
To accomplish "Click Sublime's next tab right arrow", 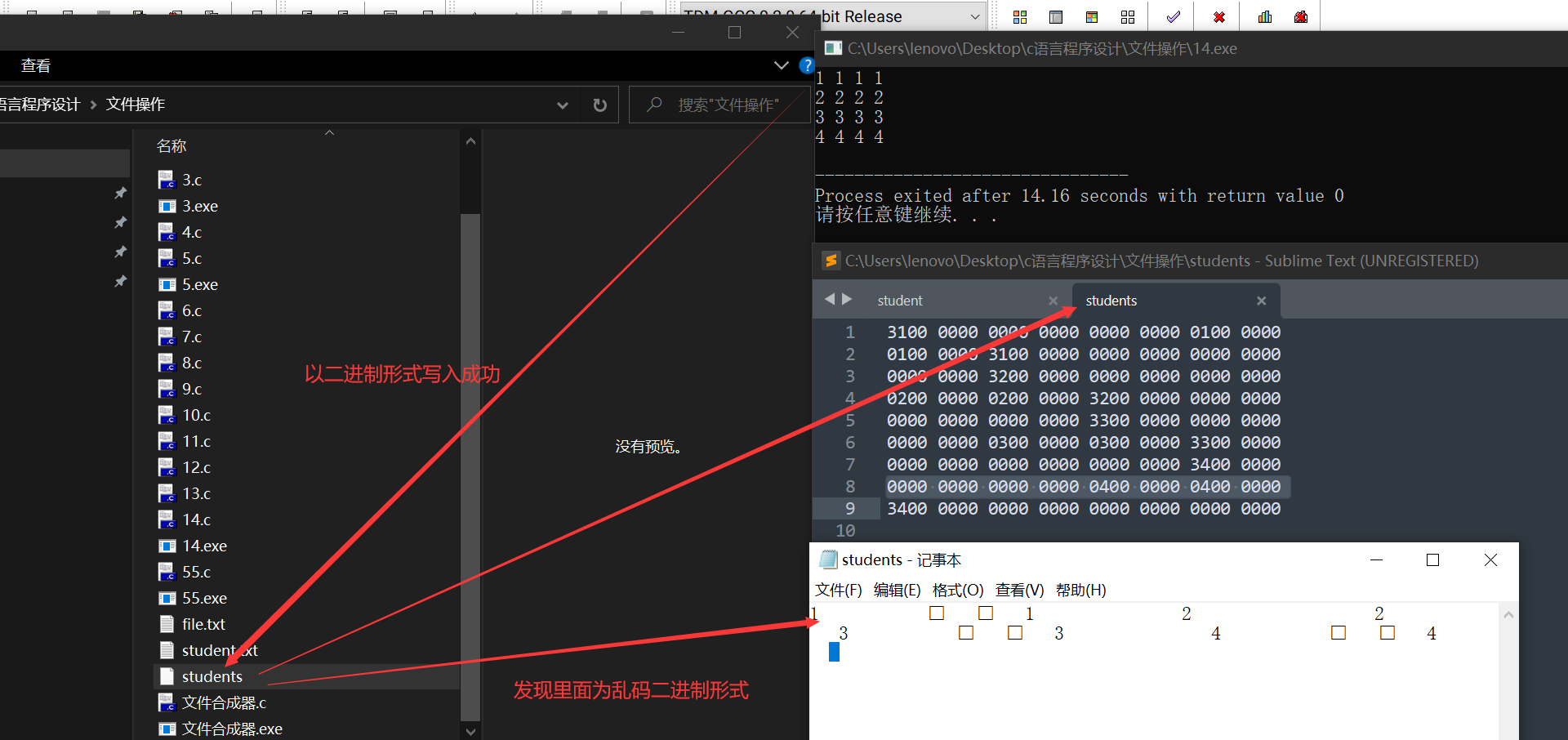I will point(847,299).
